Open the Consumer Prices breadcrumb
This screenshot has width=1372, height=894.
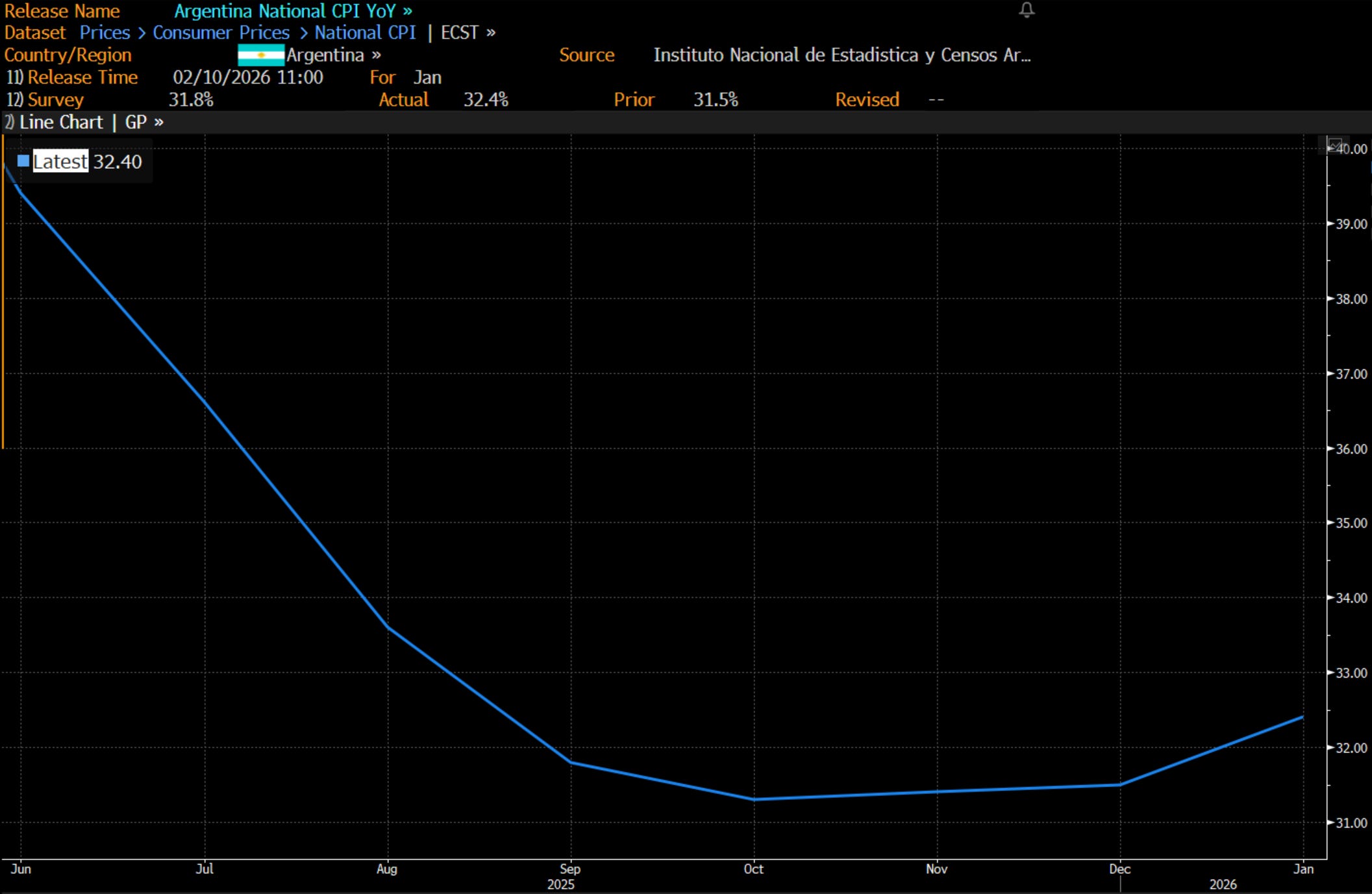[221, 32]
